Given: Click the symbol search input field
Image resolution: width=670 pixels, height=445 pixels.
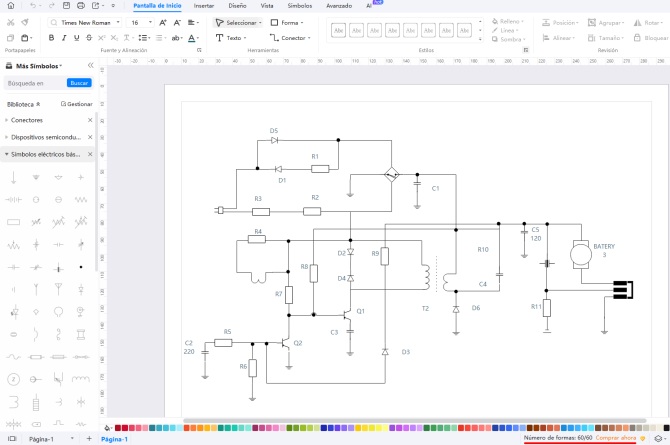Looking at the screenshot, I should (34, 83).
